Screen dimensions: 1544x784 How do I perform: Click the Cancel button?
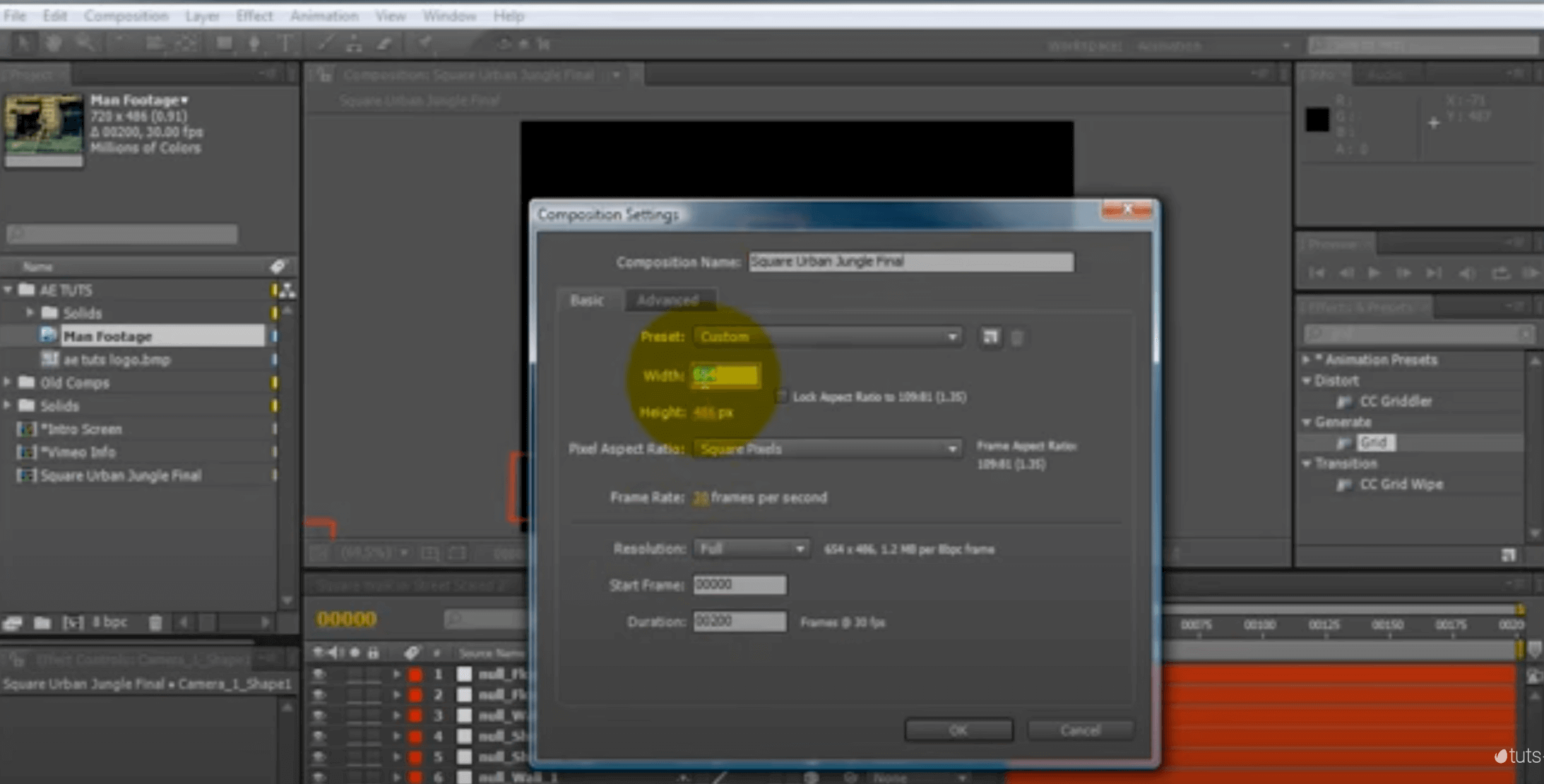tap(1080, 730)
